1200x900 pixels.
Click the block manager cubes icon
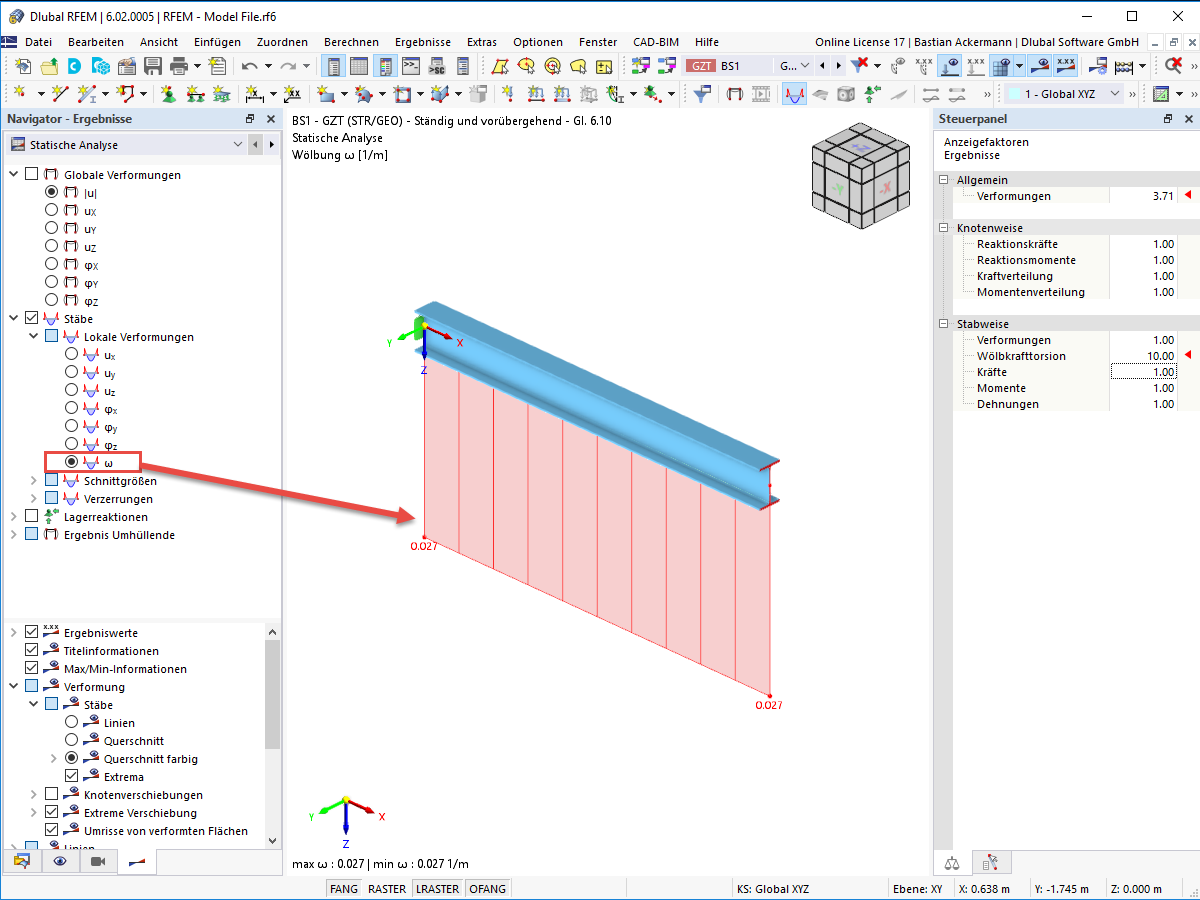coord(101,66)
